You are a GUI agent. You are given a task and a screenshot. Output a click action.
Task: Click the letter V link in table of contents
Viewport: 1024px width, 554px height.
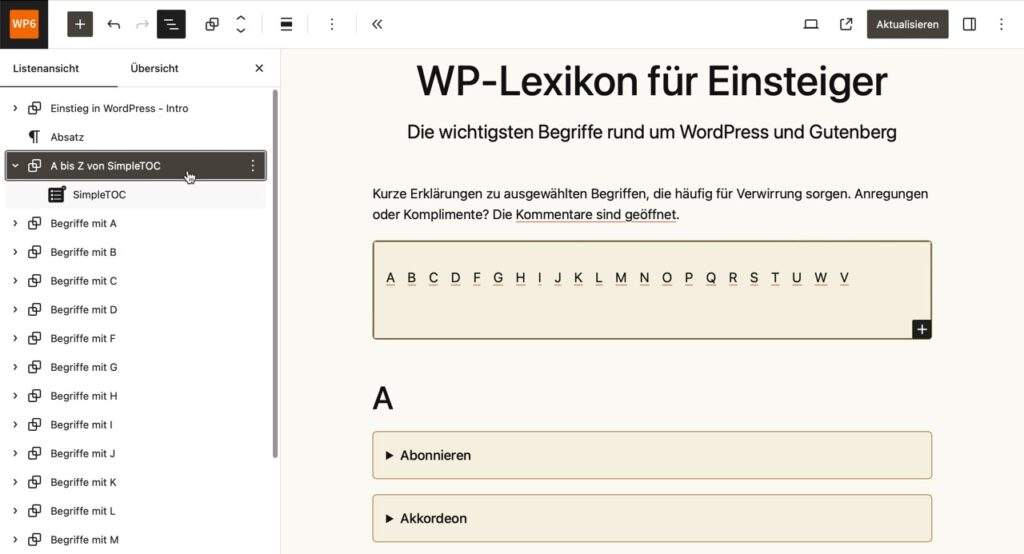click(844, 278)
